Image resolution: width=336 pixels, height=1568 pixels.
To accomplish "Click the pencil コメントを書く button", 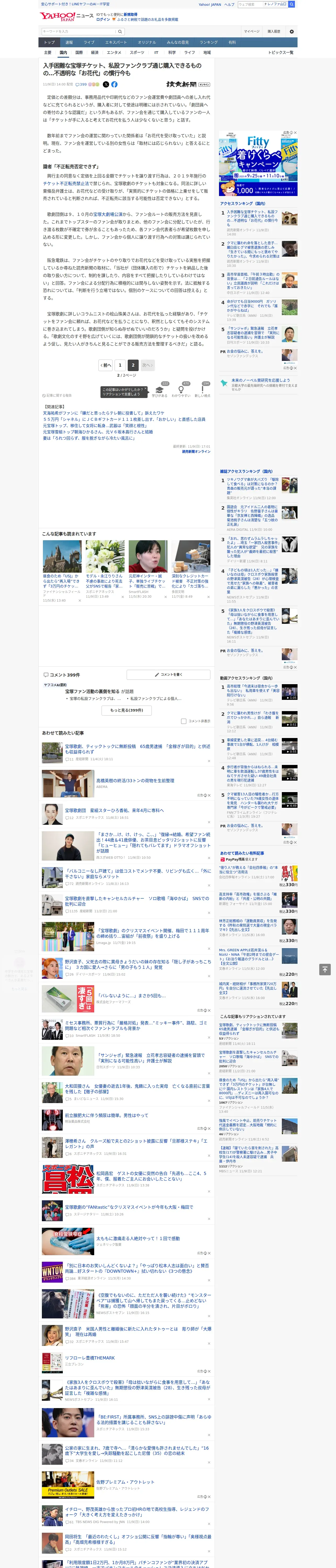I will coord(168,675).
